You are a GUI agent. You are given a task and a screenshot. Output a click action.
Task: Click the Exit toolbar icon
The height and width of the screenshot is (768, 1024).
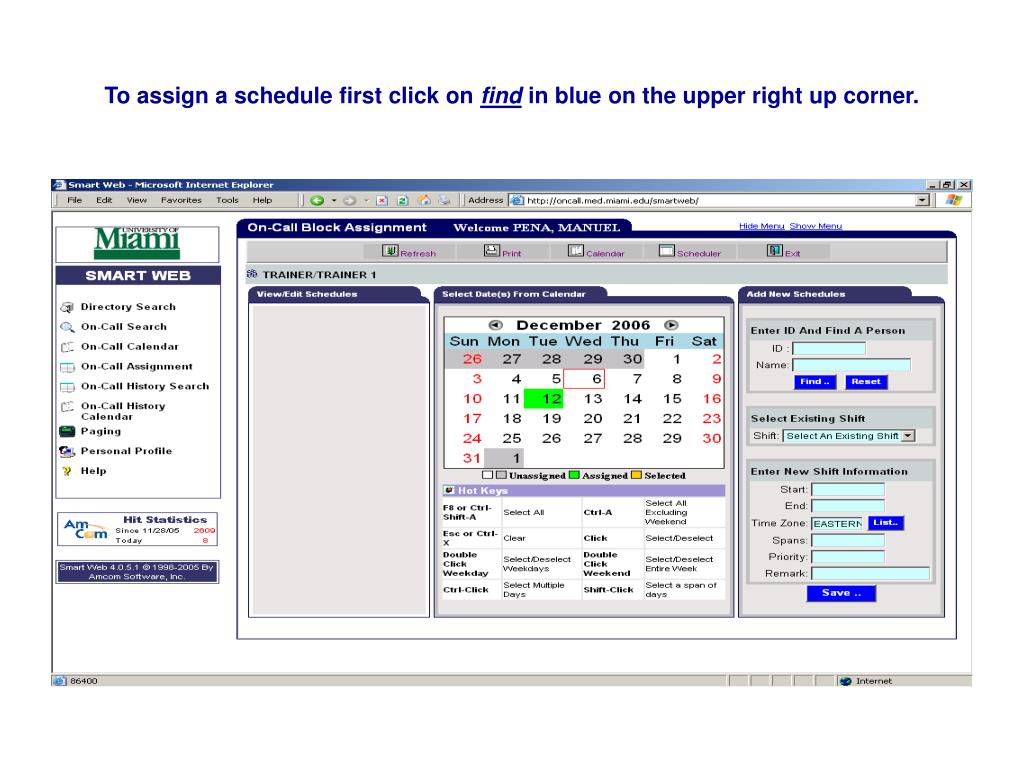pyautogui.click(x=775, y=250)
